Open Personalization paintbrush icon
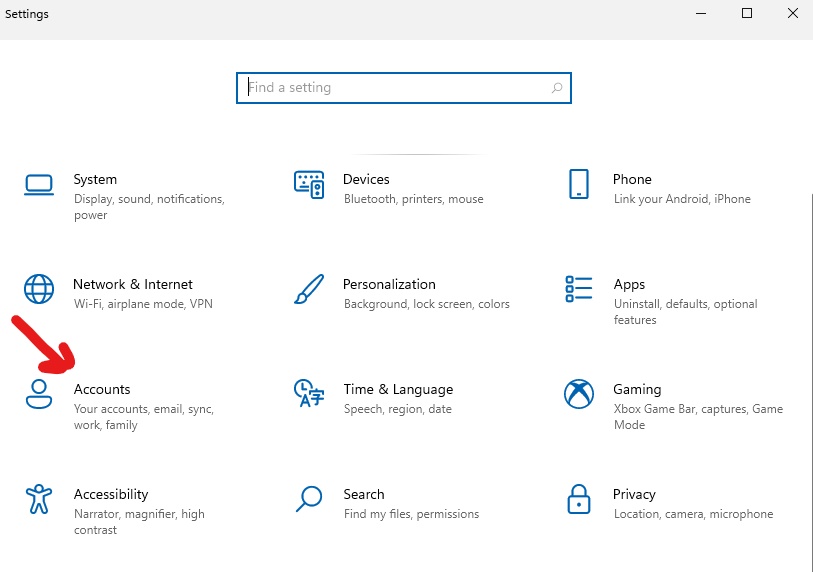This screenshot has width=813, height=572. click(309, 289)
